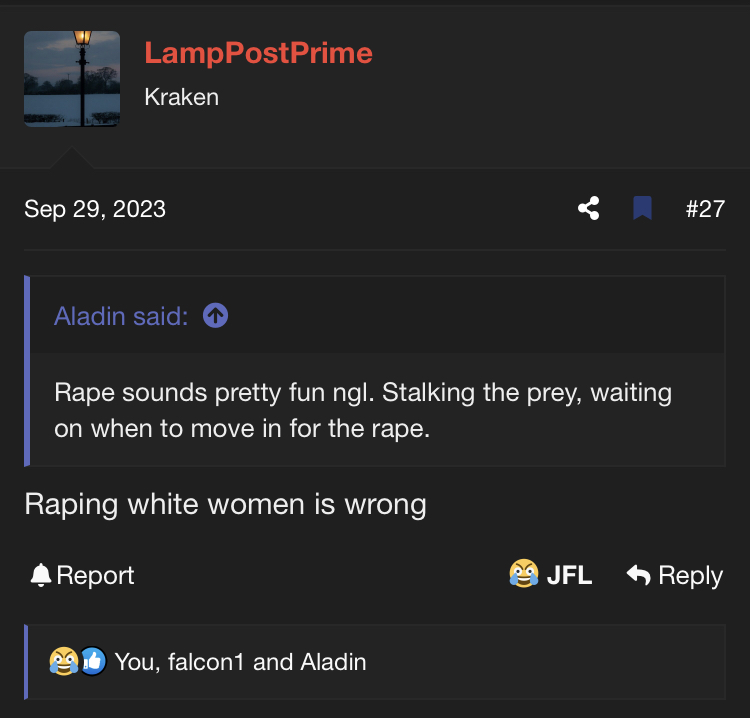Click the curved reply arrow icon
The image size is (750, 718).
click(x=639, y=574)
